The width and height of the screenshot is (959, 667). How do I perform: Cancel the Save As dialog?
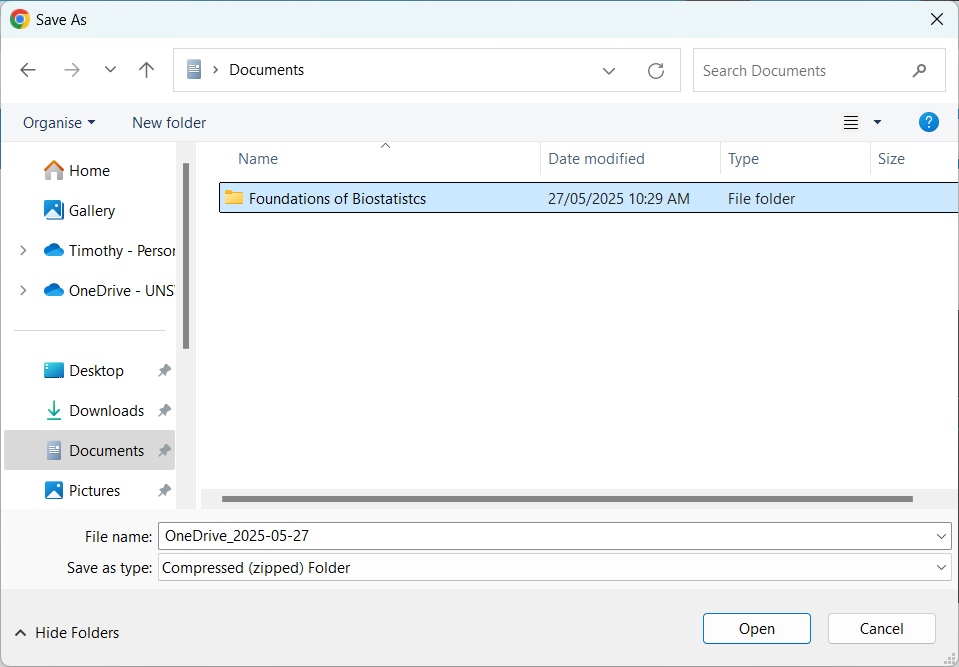point(881,629)
